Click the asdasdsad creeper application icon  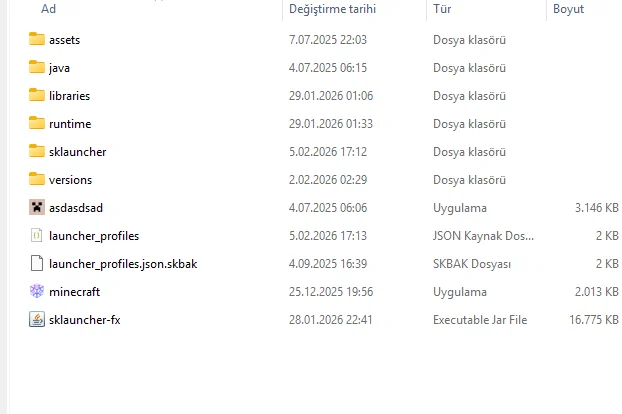[37, 207]
